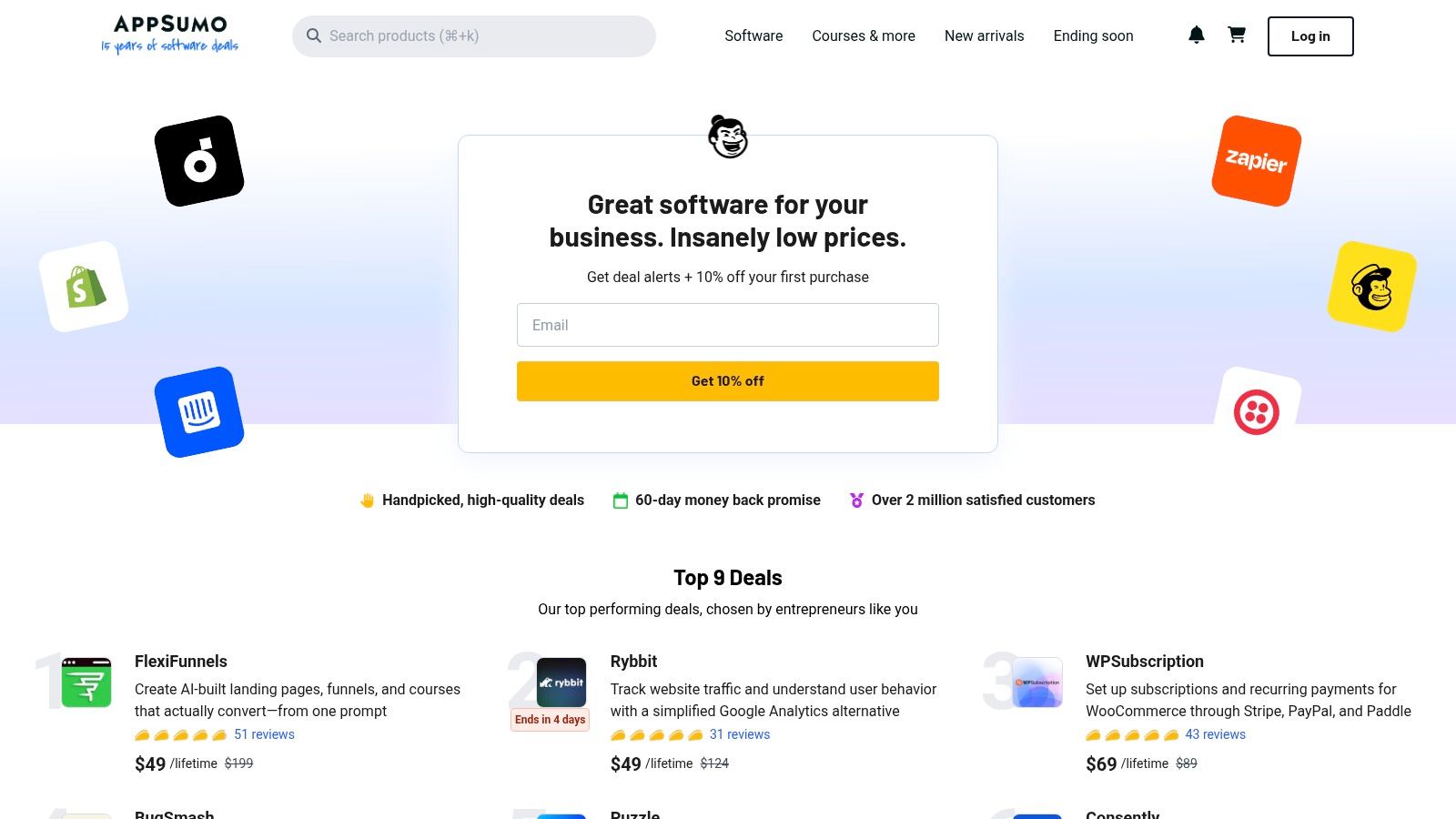View the 31 reviews for Rybbit

coord(739,733)
